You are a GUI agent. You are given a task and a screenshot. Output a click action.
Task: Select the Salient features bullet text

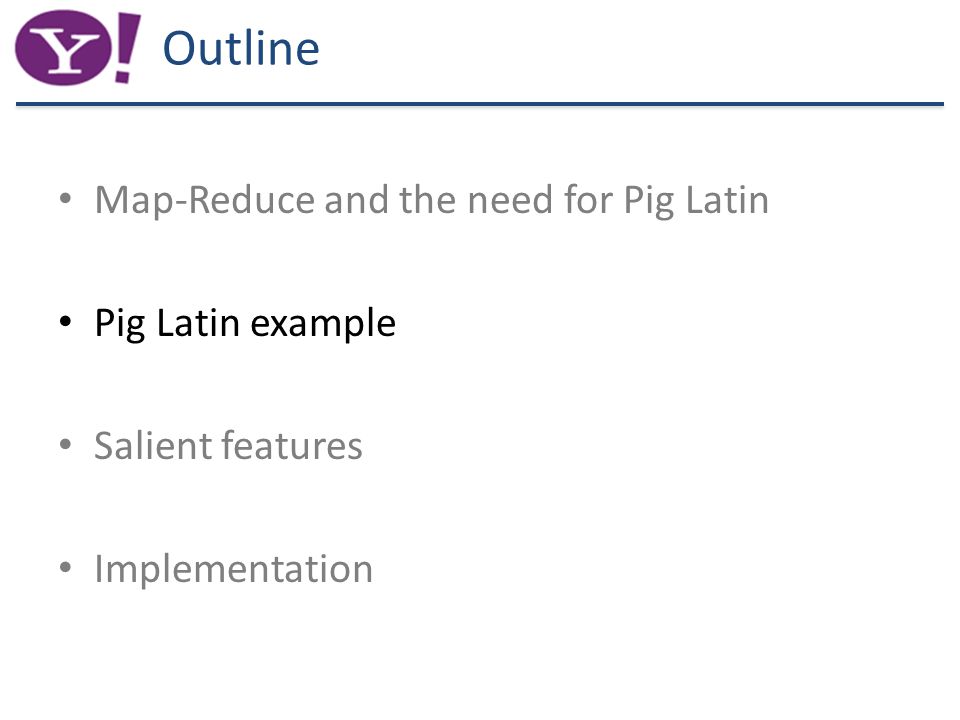click(x=228, y=445)
